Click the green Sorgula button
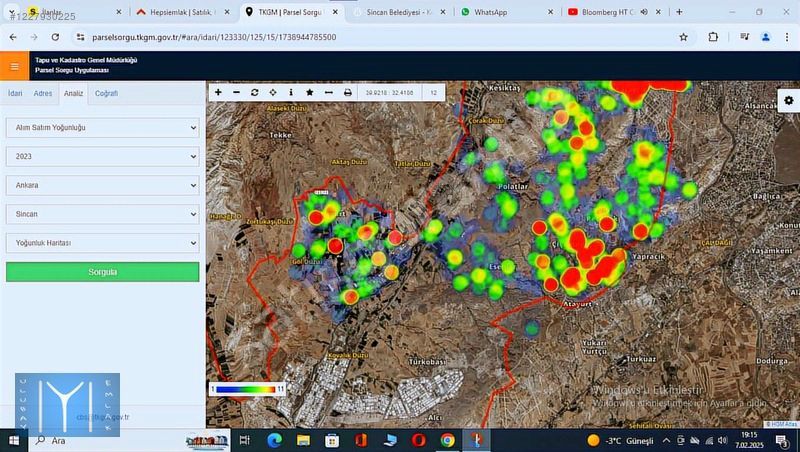800x452 pixels. (102, 272)
